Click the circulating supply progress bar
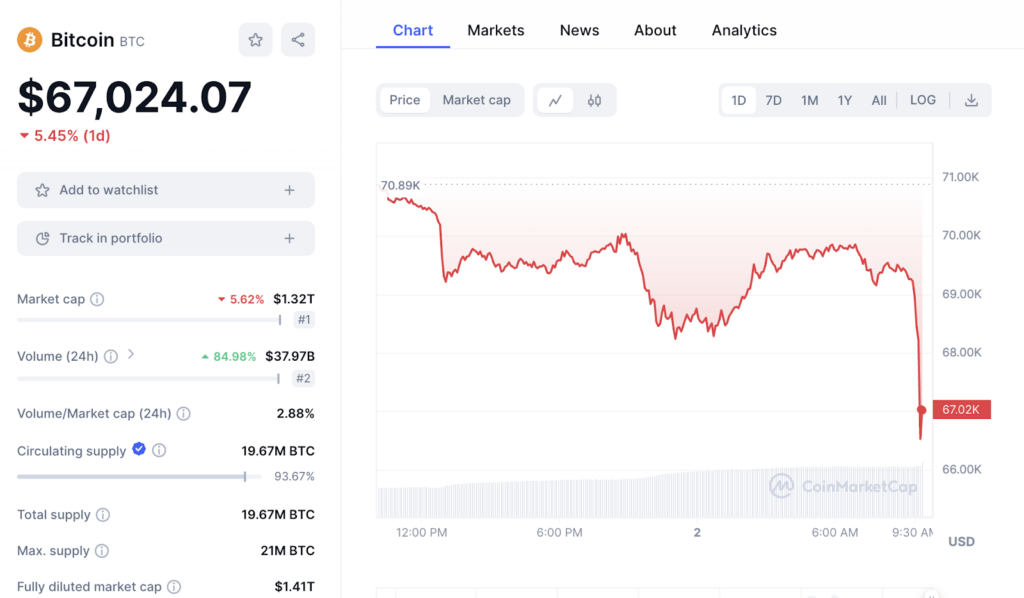This screenshot has width=1024, height=598. pyautogui.click(x=131, y=476)
